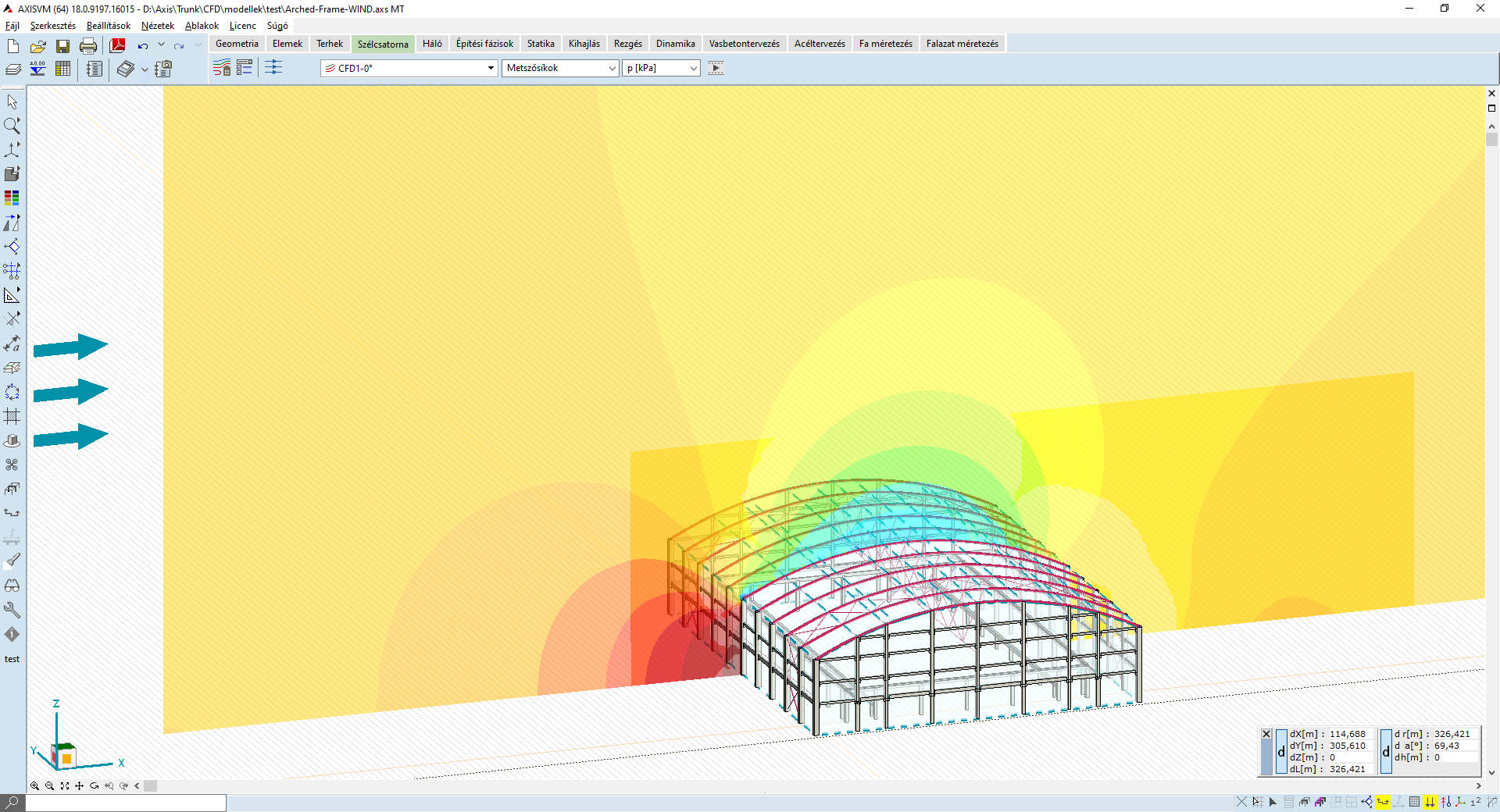The image size is (1500, 812).
Task: Toggle the grid display in status bar
Action: tap(1414, 802)
